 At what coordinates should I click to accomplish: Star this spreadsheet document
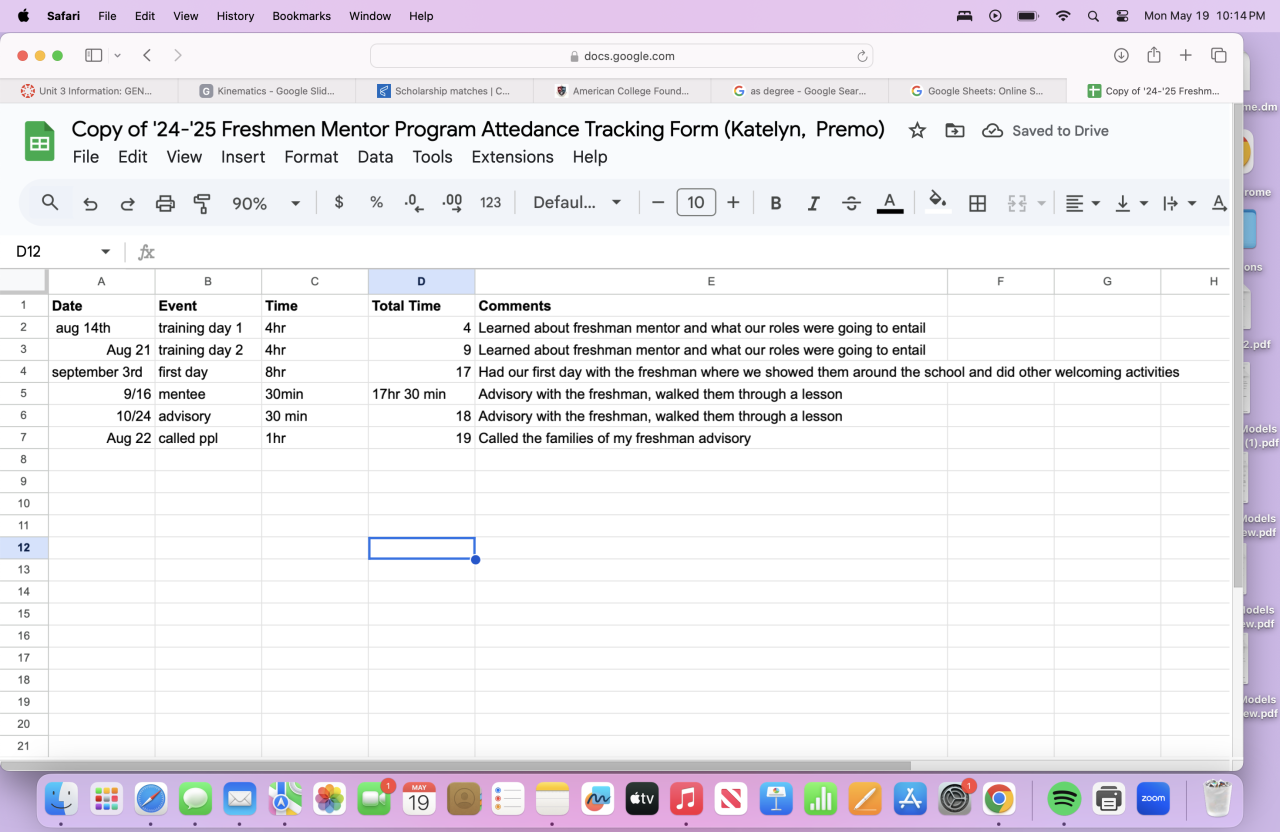[x=916, y=131]
